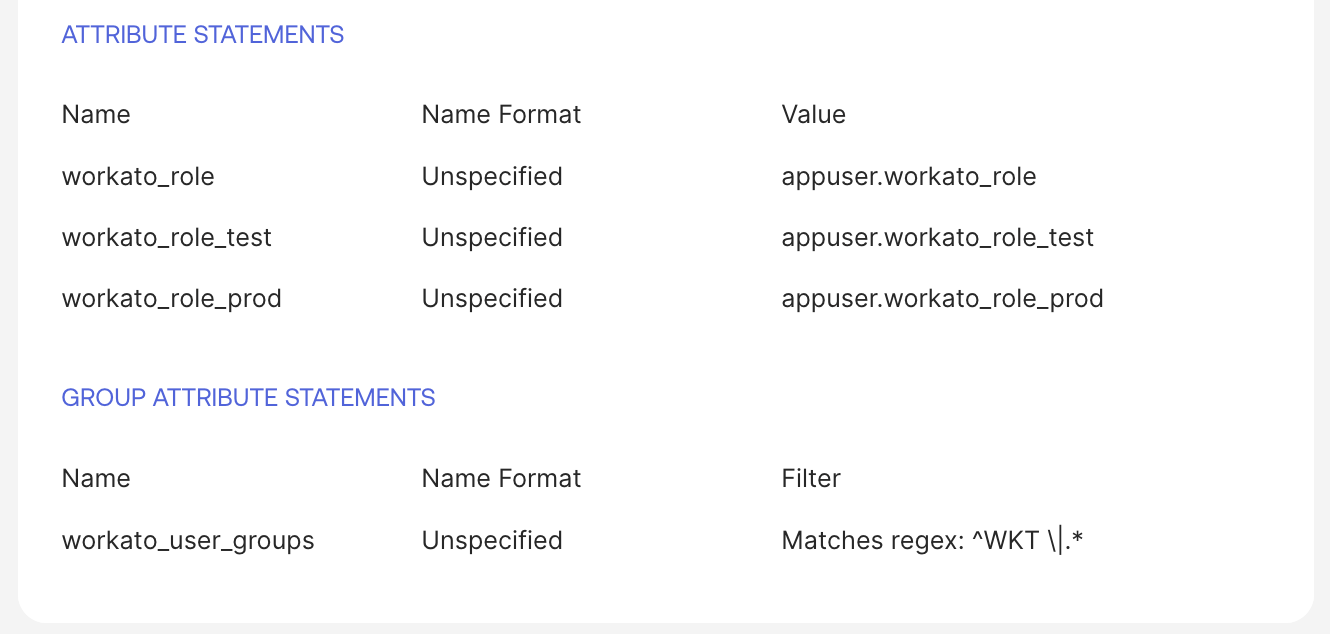
Task: Select the appuser.workato_role value
Action: click(908, 177)
